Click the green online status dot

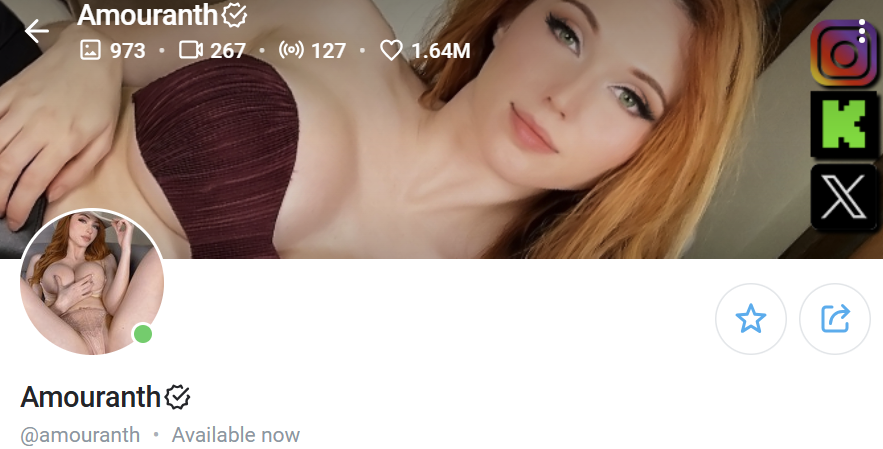[142, 334]
